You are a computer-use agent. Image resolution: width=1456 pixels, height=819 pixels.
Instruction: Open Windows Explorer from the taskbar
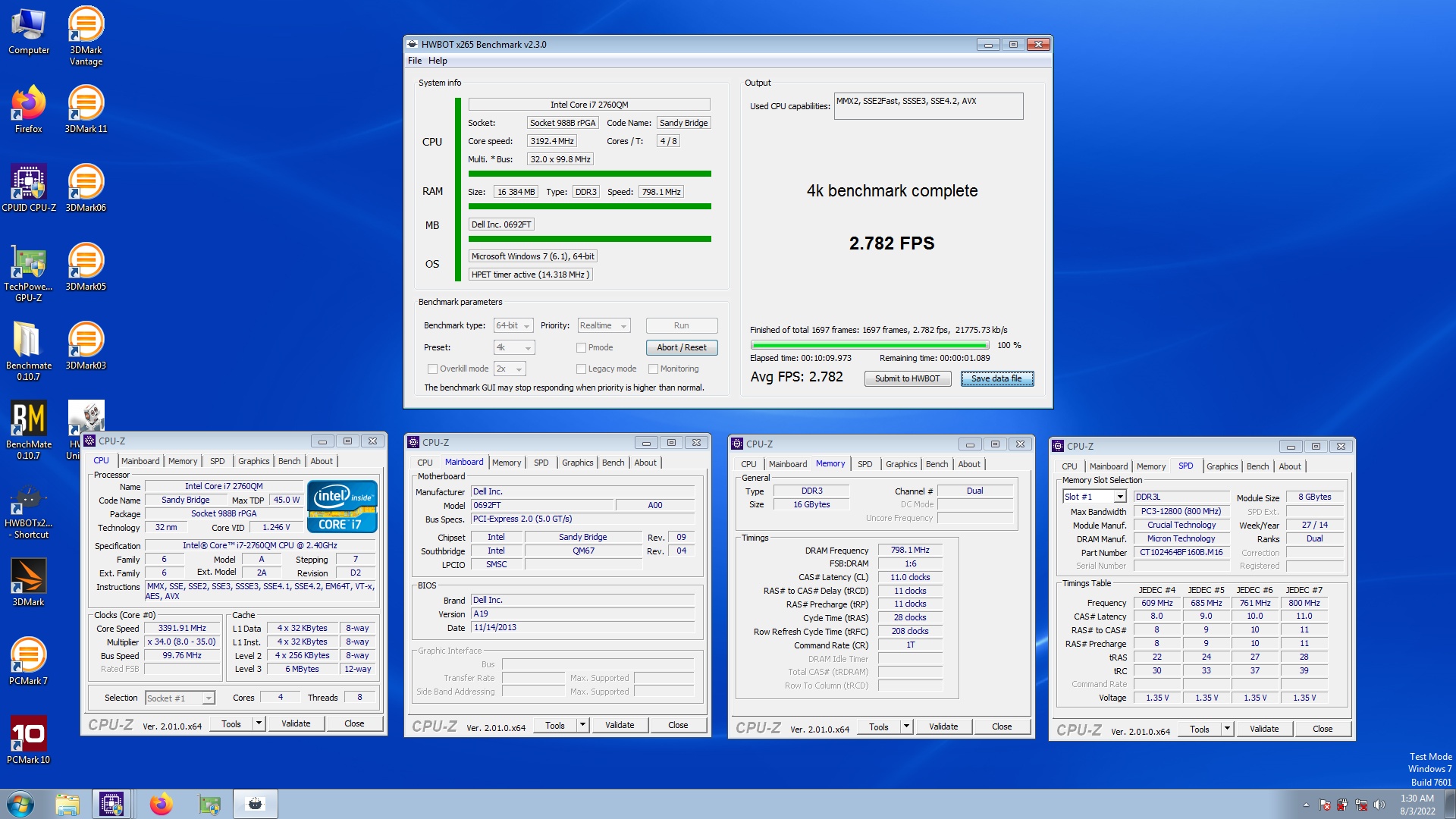click(67, 804)
